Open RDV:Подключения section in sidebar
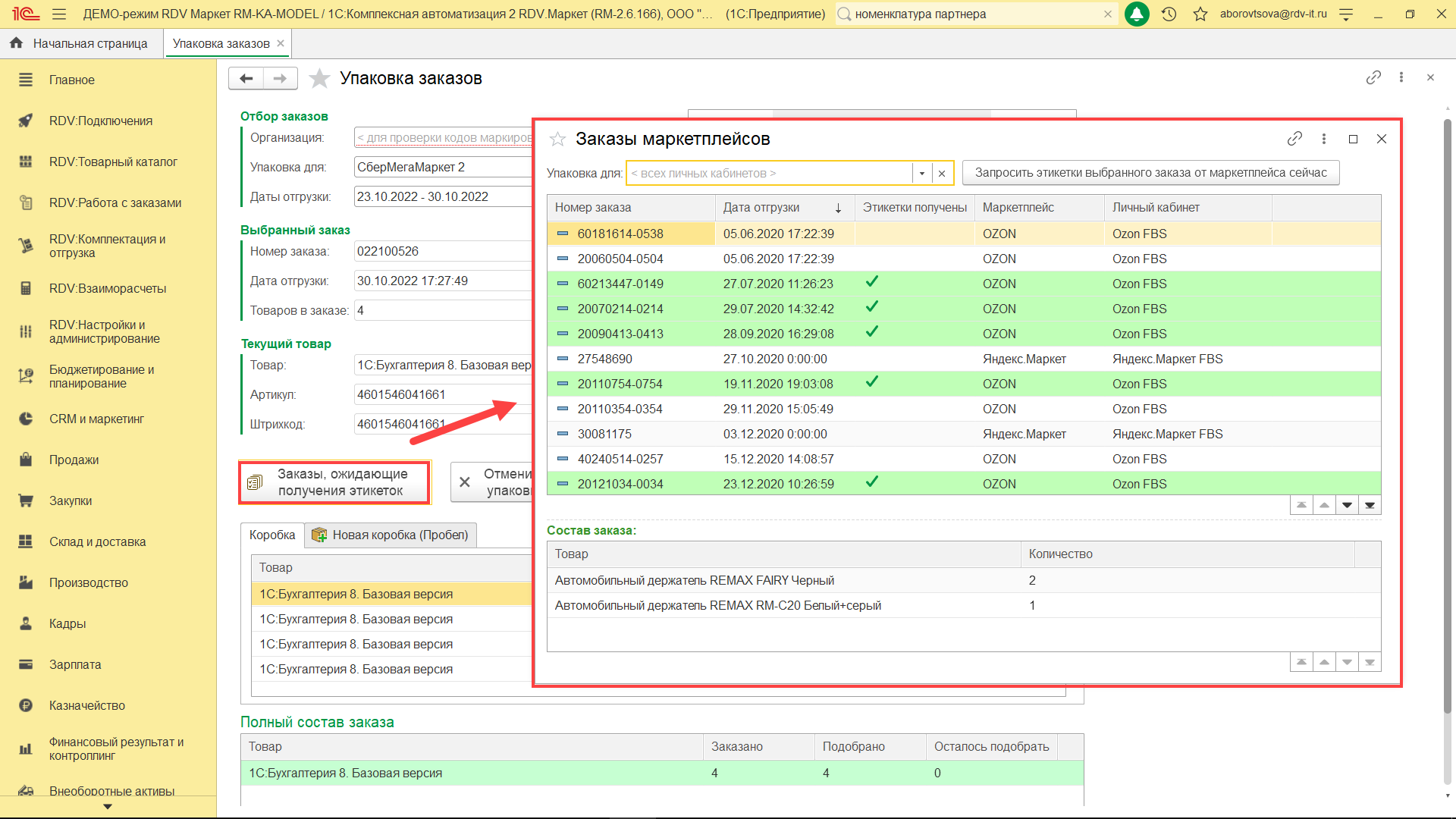This screenshot has width=1456, height=819. [101, 121]
